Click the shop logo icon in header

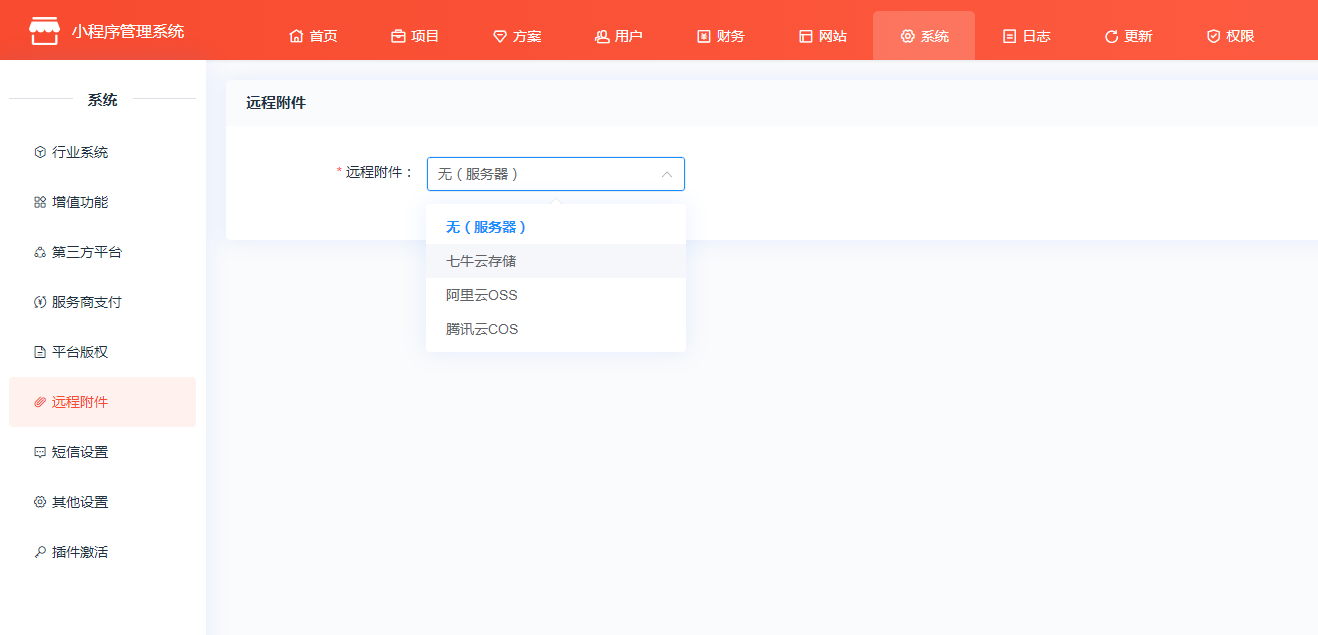point(44,31)
